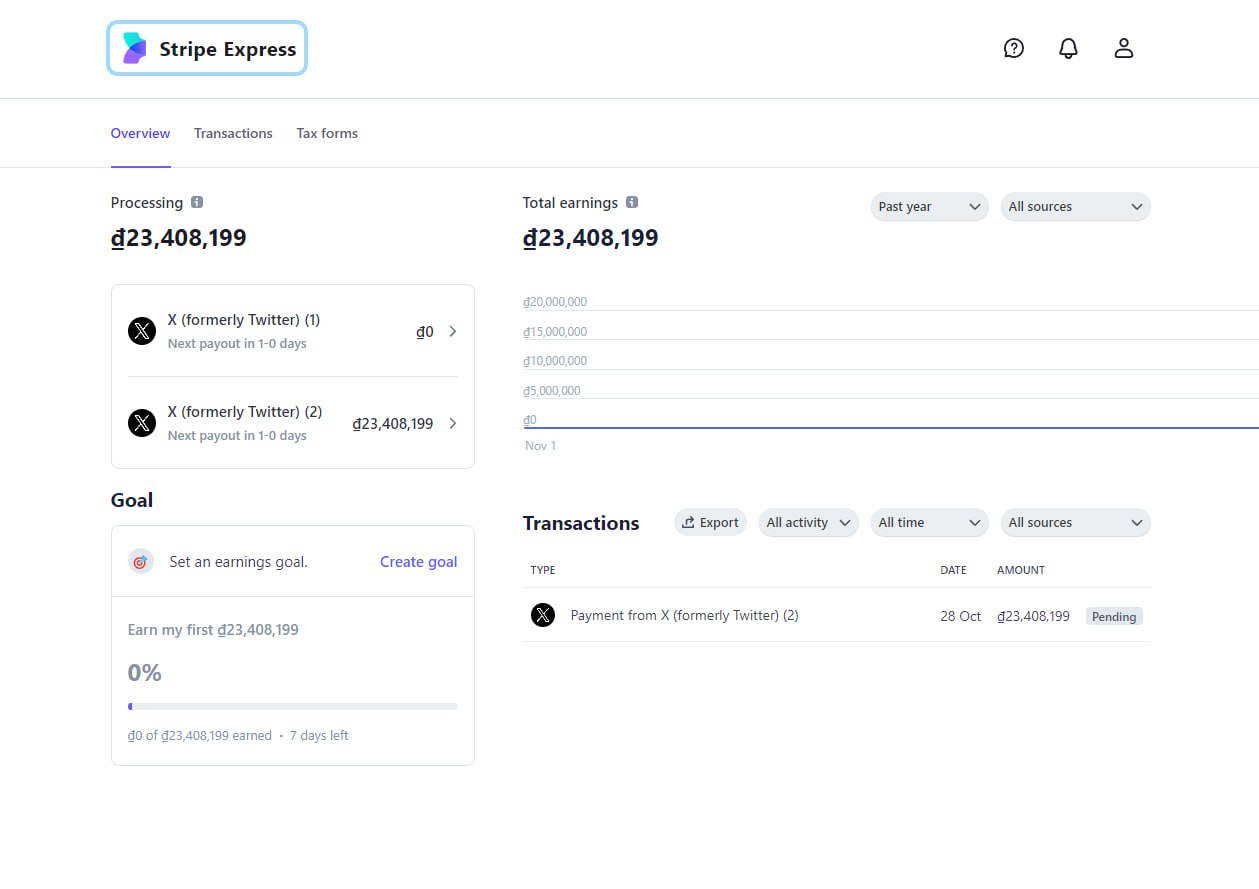Open notifications bell icon
The image size is (1259, 889).
1068,48
